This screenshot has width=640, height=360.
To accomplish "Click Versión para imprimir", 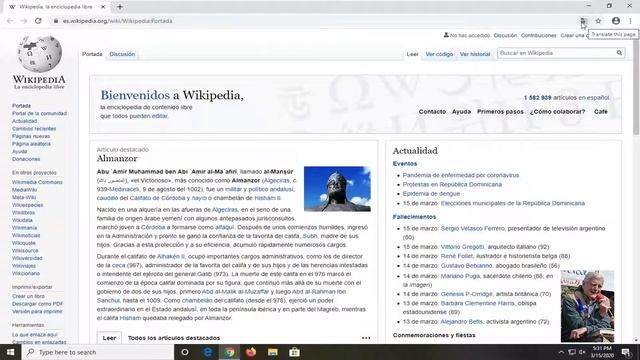I will (x=37, y=311).
